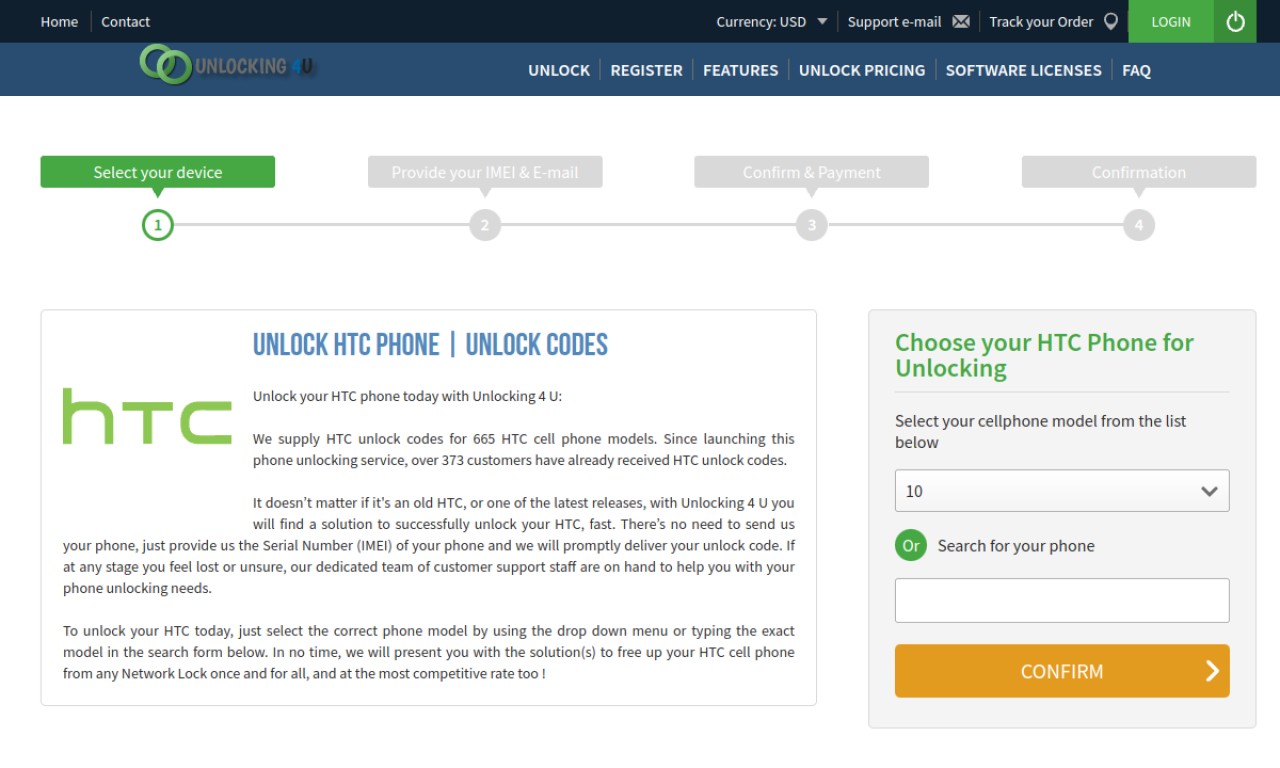Go to SOFTWARE LICENSES menu item
The width and height of the screenshot is (1280, 768).
pyautogui.click(x=1023, y=70)
